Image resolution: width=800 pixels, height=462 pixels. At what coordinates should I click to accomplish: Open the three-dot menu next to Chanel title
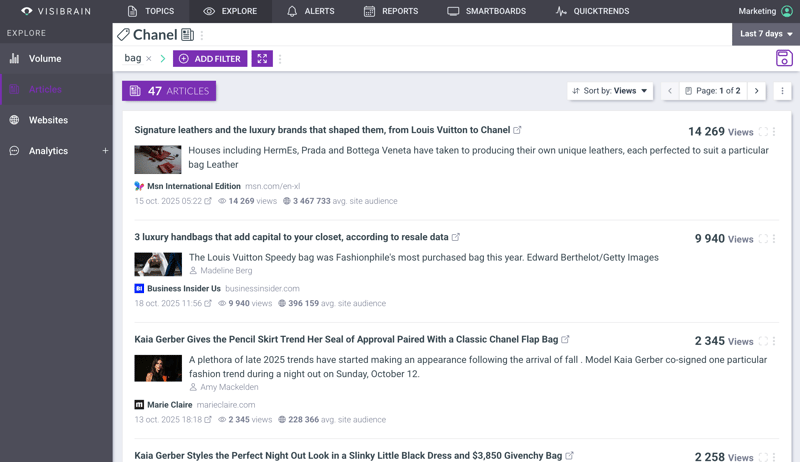tap(202, 35)
